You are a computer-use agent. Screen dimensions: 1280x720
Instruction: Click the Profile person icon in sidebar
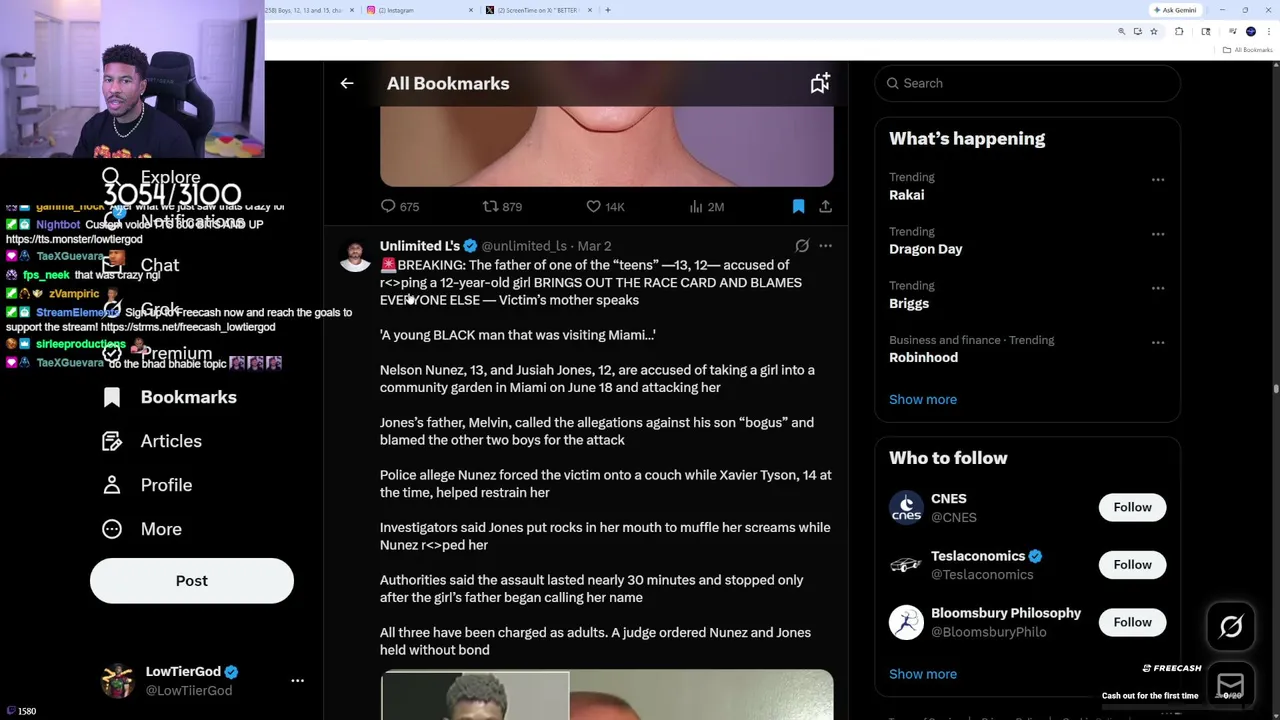(112, 485)
